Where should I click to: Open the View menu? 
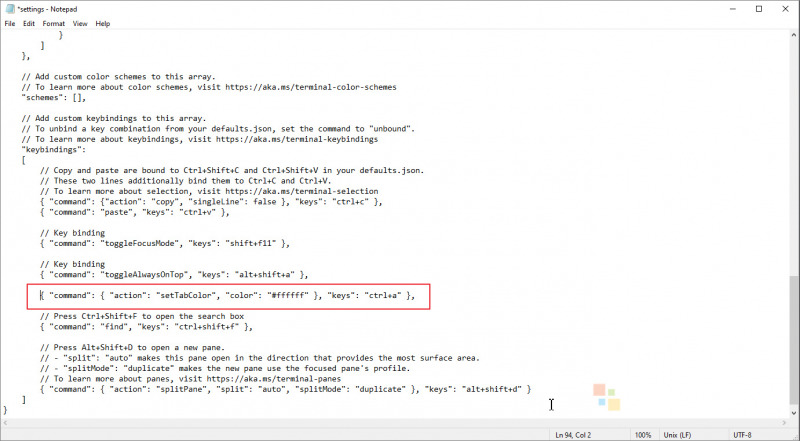click(80, 23)
